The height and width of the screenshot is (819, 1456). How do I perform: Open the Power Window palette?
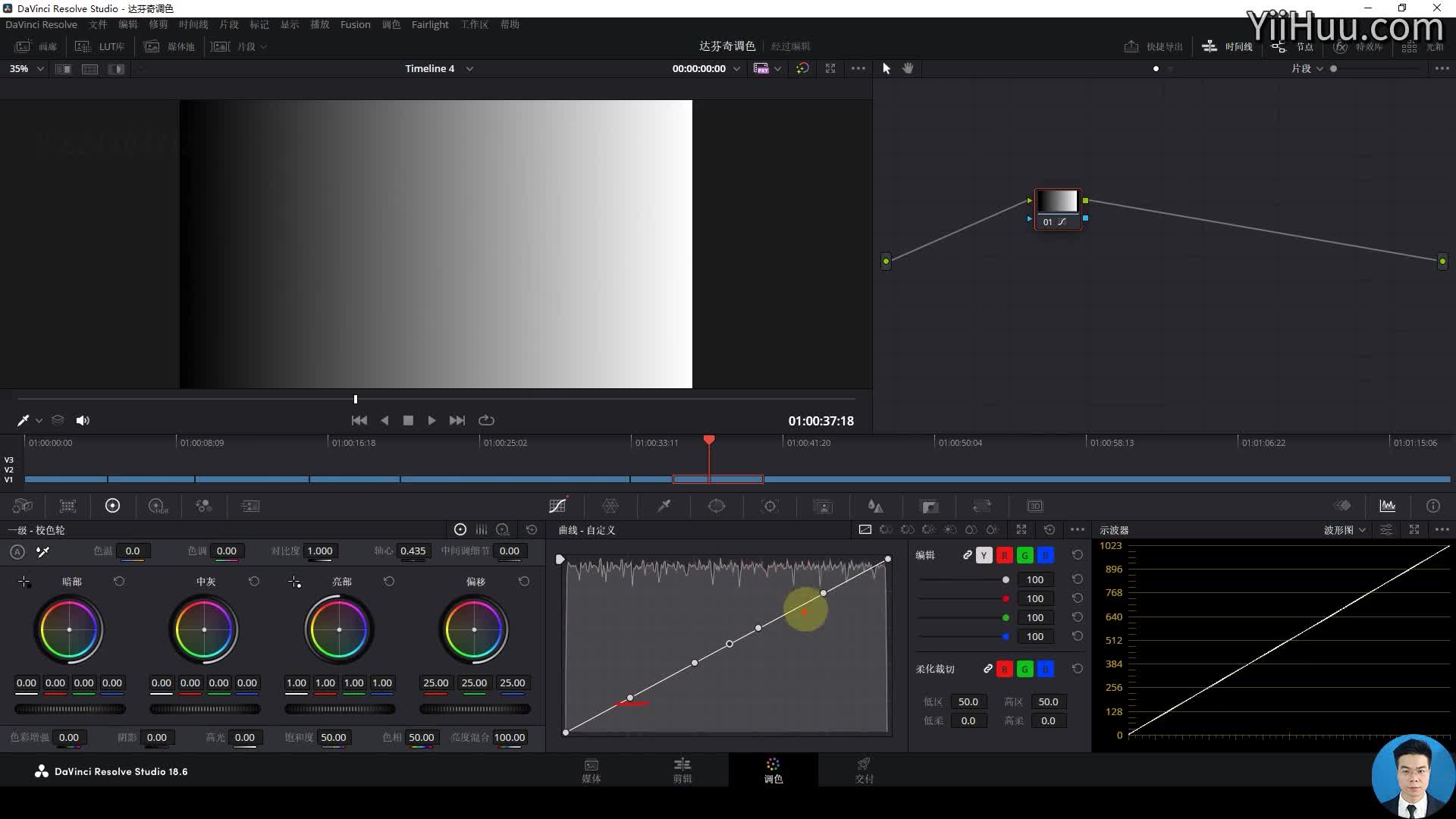717,506
